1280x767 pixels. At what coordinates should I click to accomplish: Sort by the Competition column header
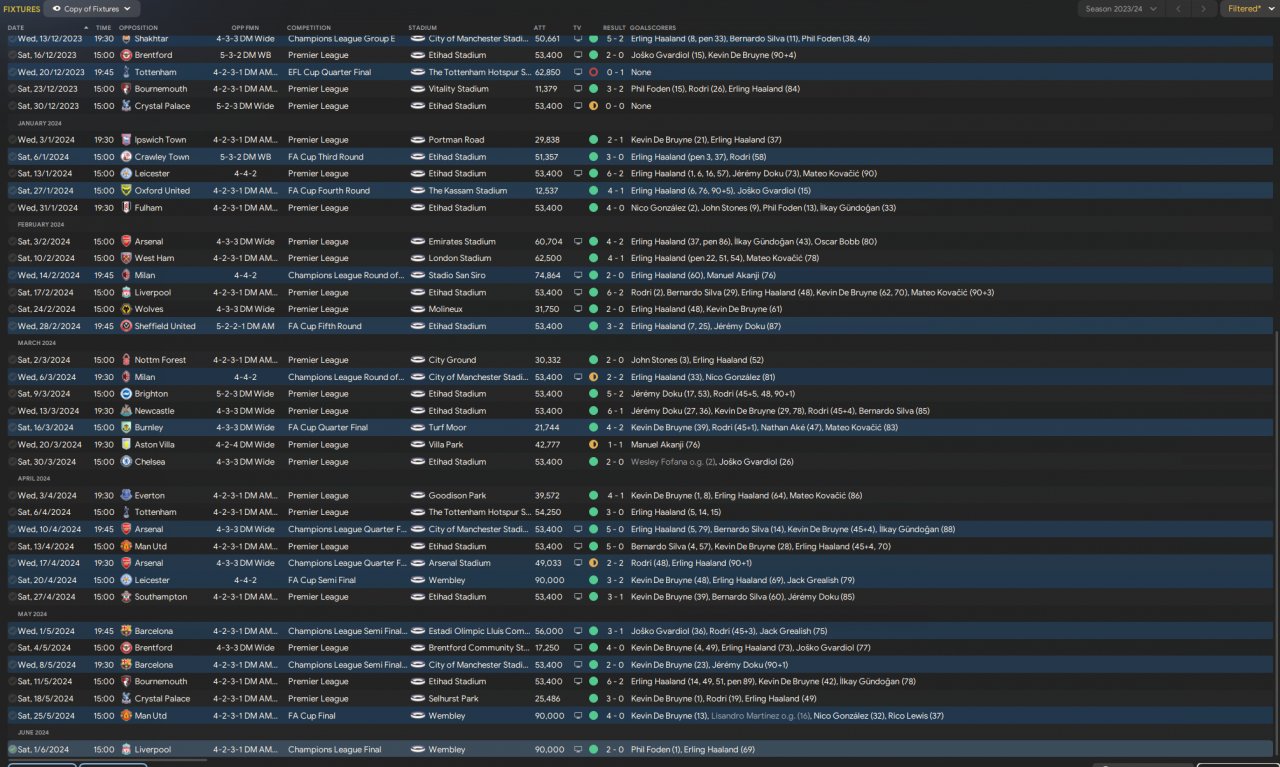[x=309, y=28]
